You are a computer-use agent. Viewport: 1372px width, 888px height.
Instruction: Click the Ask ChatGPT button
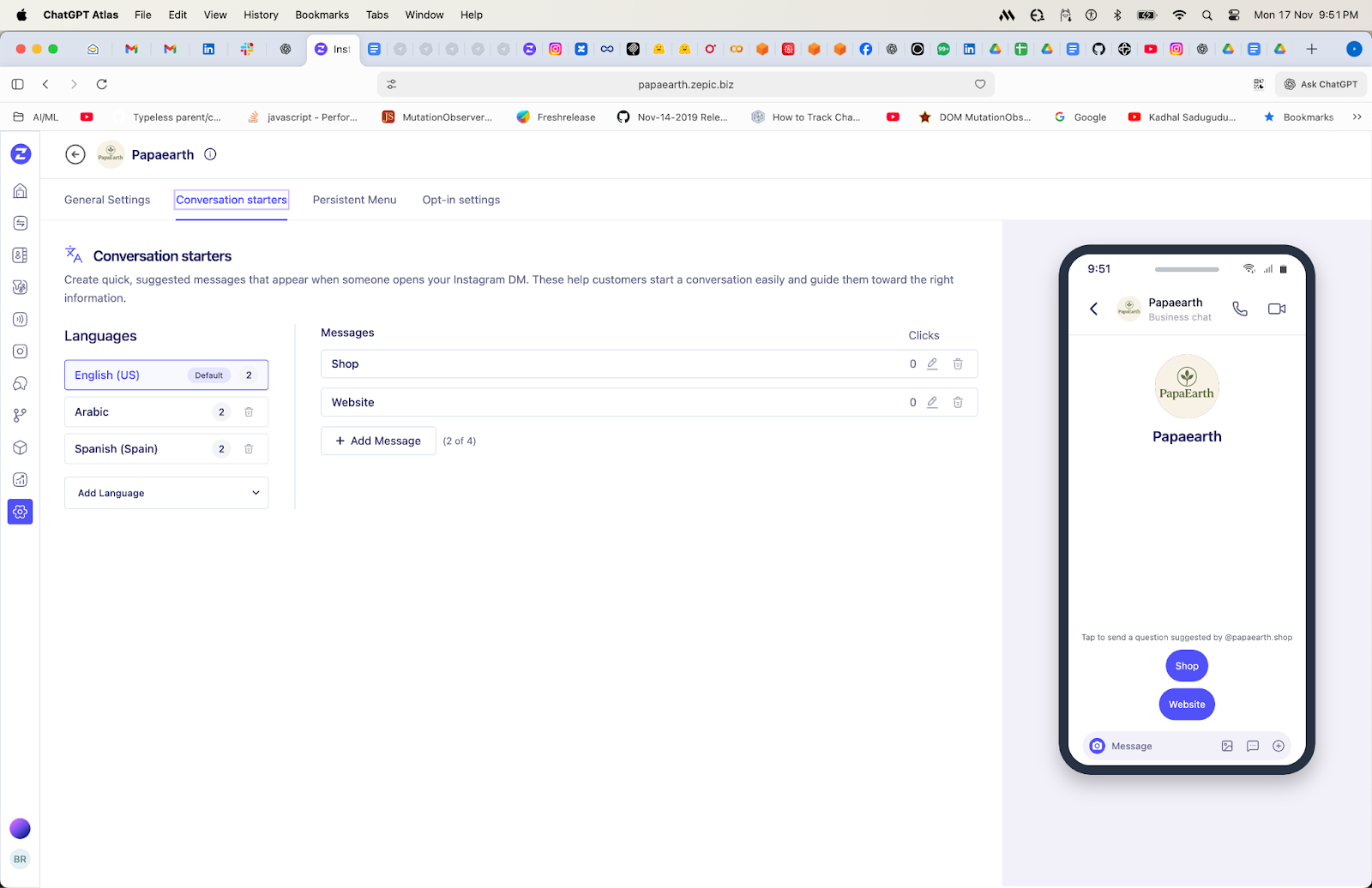[x=1321, y=84]
